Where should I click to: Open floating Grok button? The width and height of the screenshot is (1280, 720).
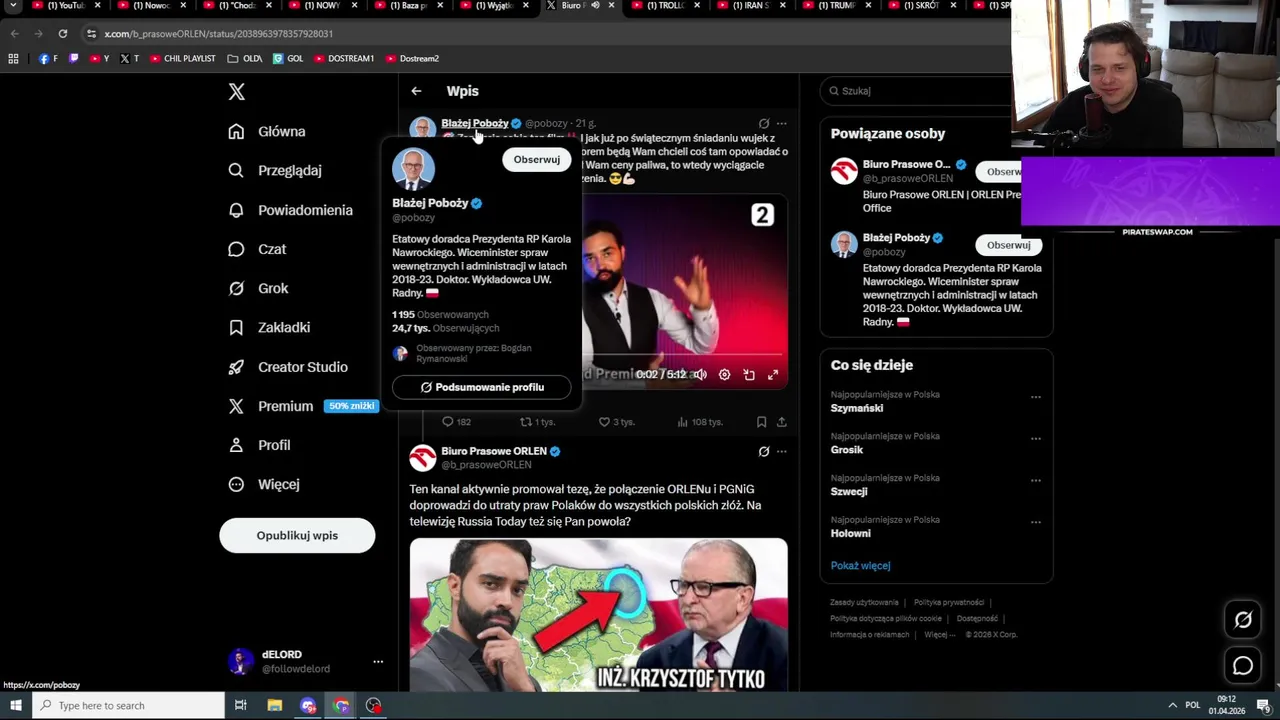(1243, 620)
